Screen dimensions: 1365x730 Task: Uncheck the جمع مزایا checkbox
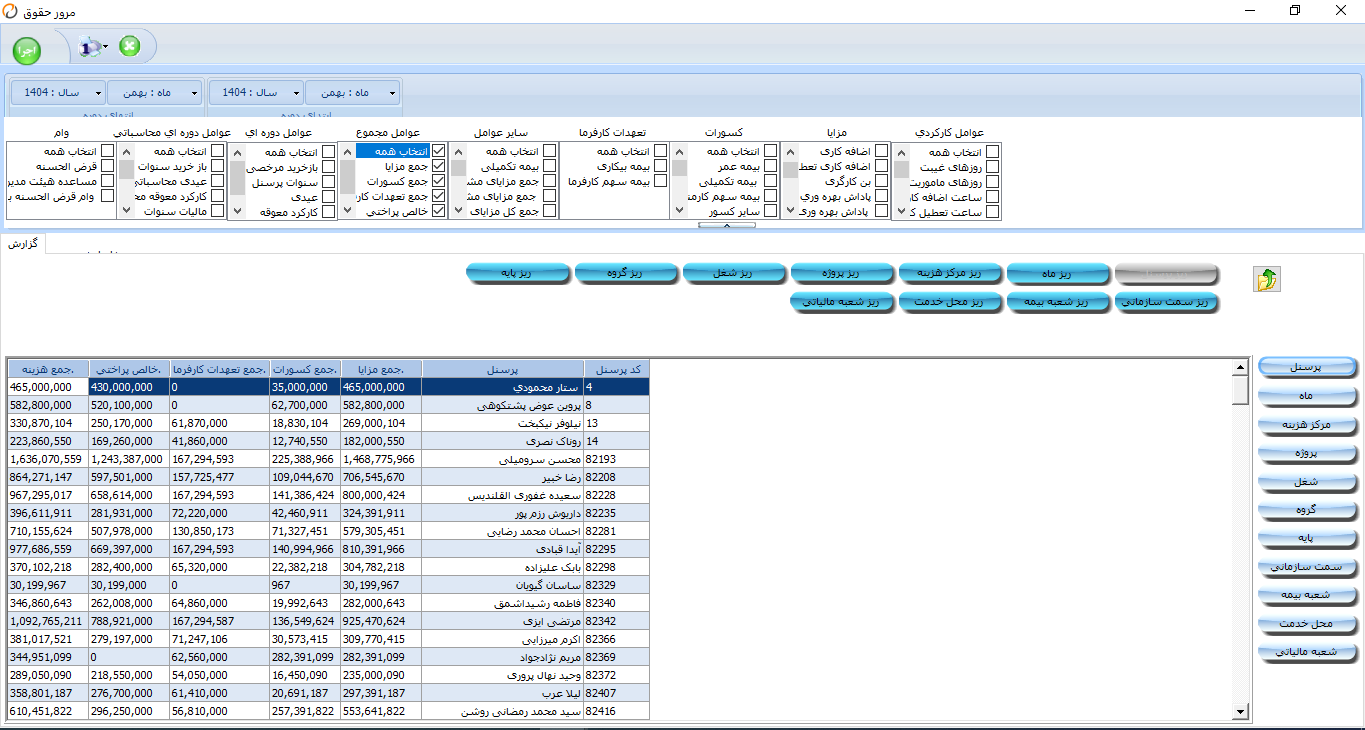coord(439,167)
